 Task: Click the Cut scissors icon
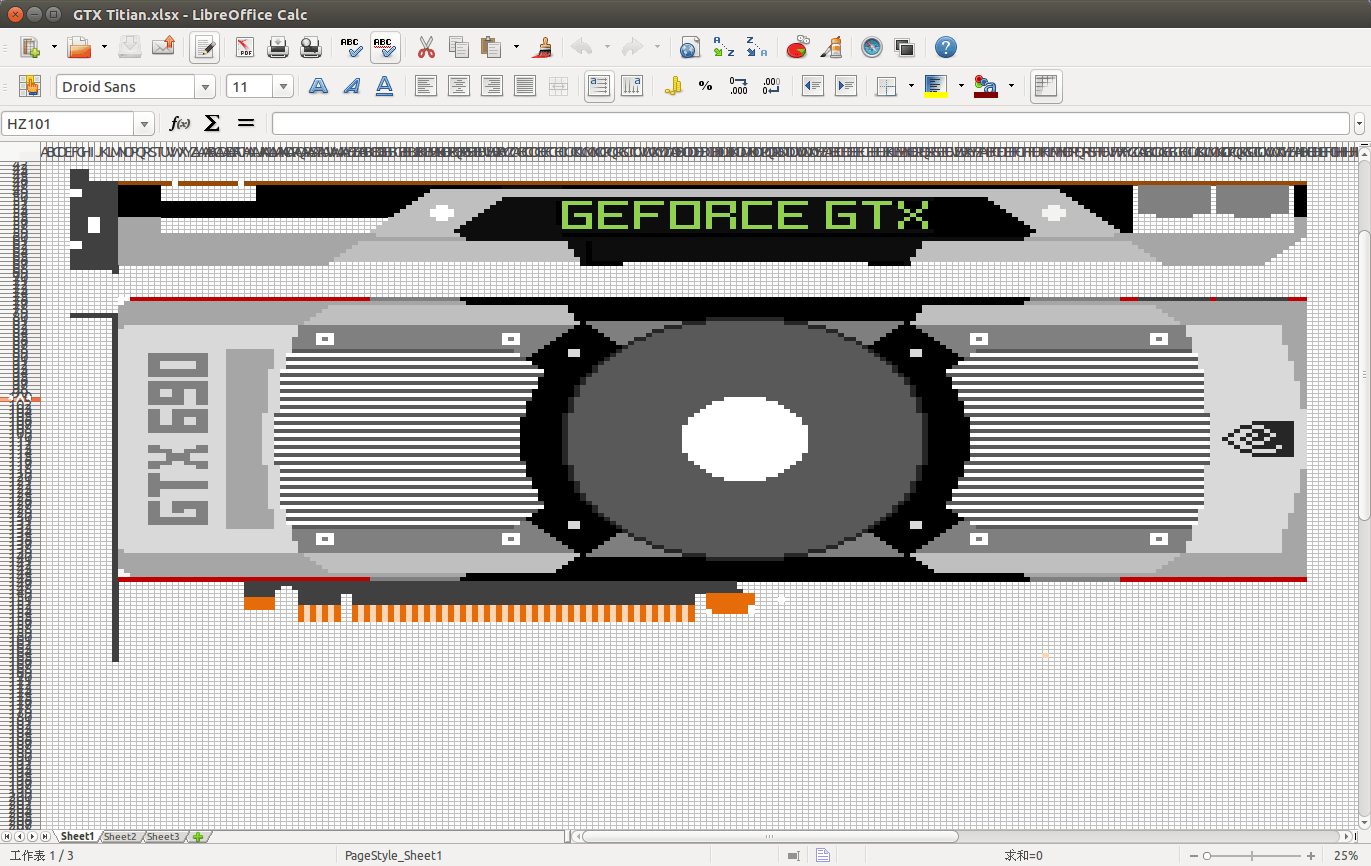426,47
